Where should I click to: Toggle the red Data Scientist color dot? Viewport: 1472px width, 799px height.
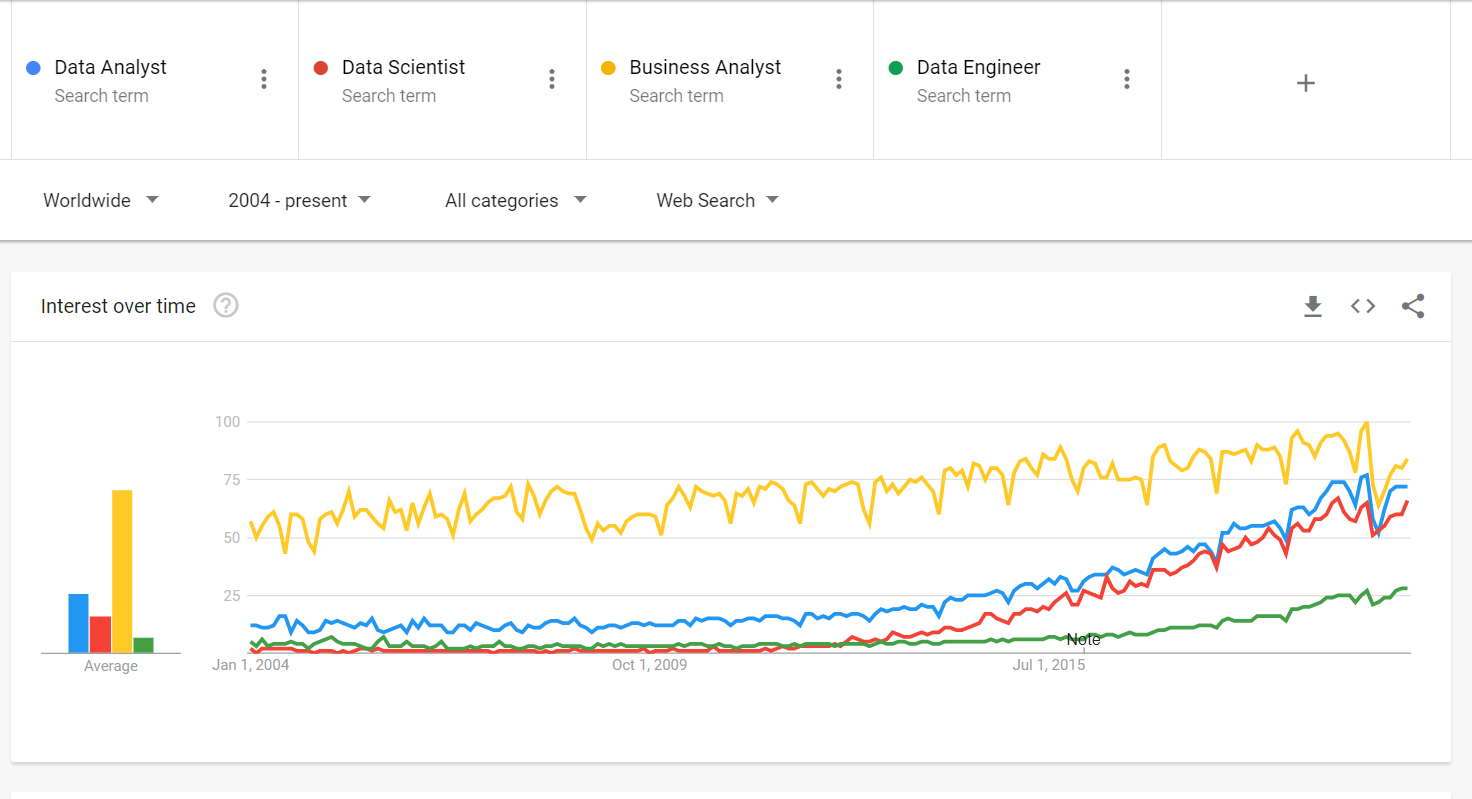320,67
